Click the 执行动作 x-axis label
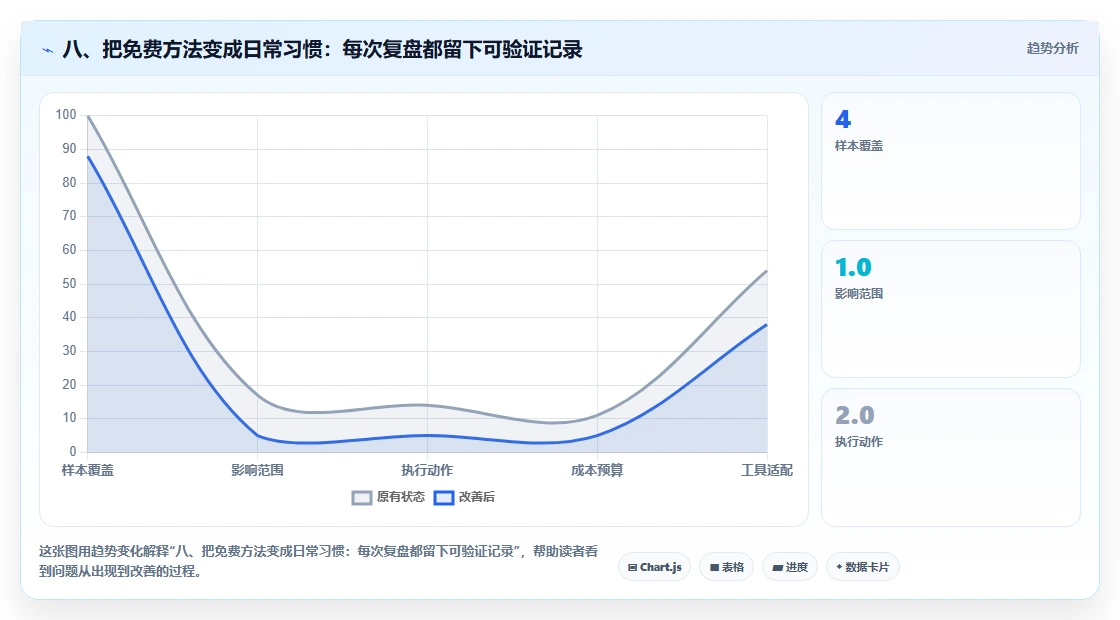This screenshot has width=1120, height=620. 427,470
